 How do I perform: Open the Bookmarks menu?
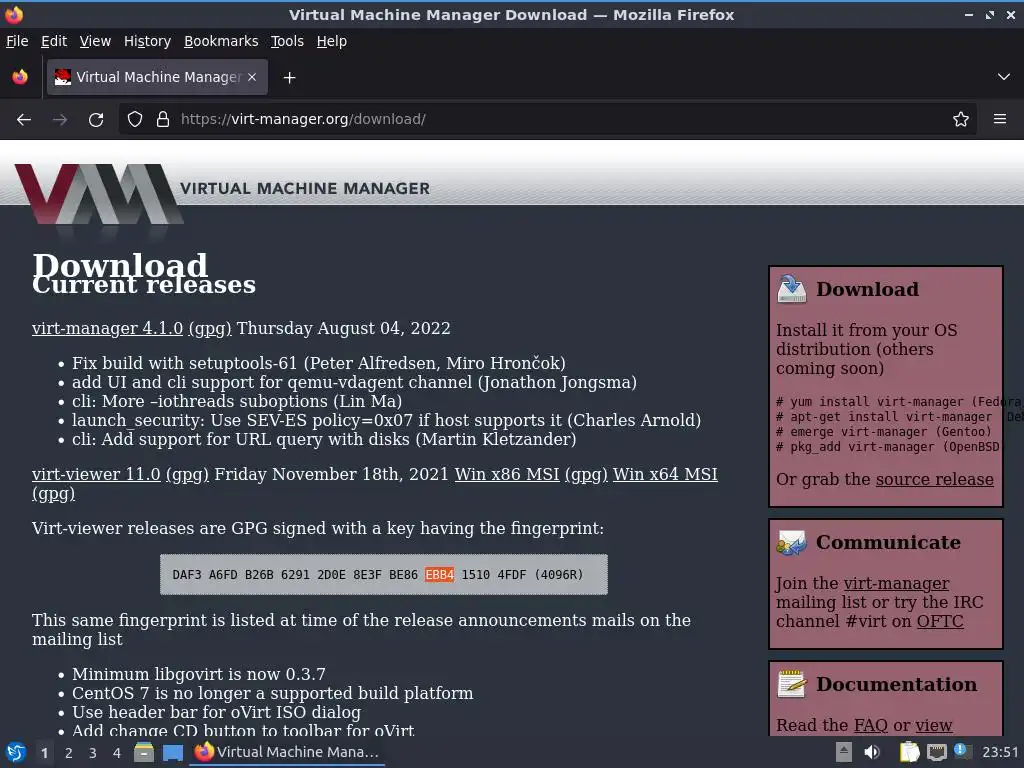click(x=221, y=41)
